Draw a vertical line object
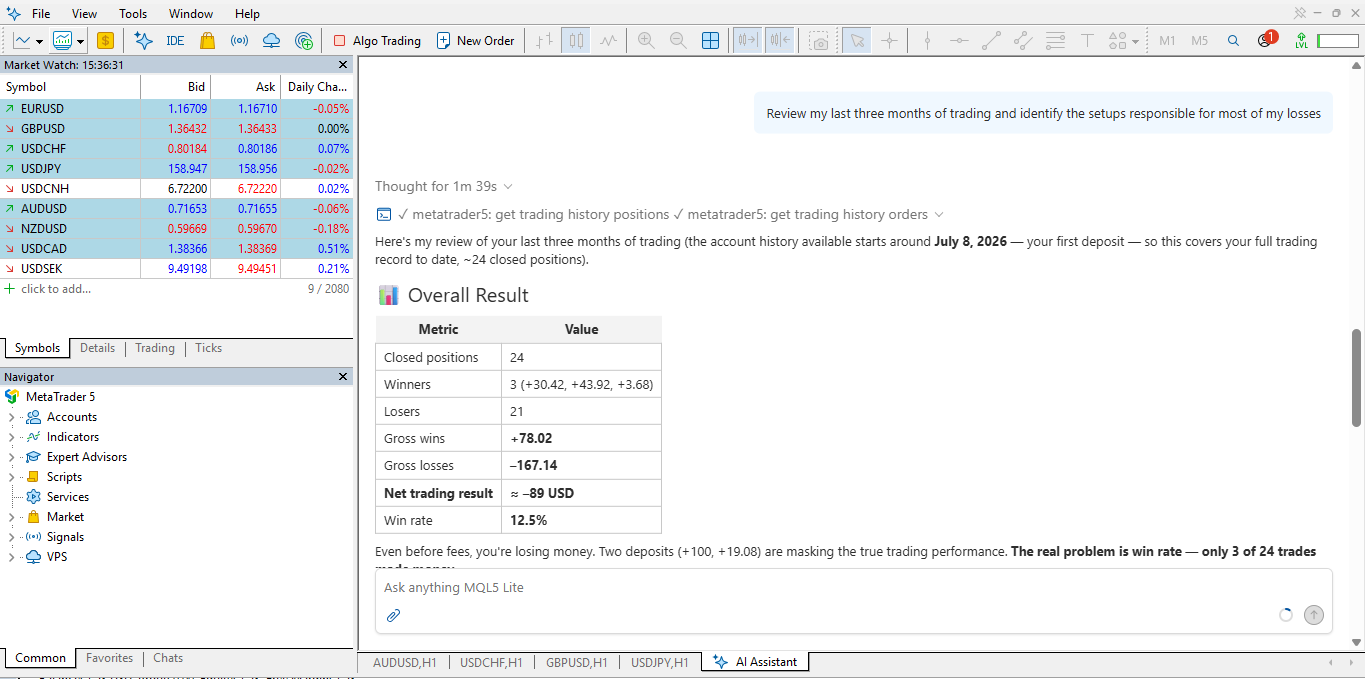The width and height of the screenshot is (1365, 679). pos(927,41)
